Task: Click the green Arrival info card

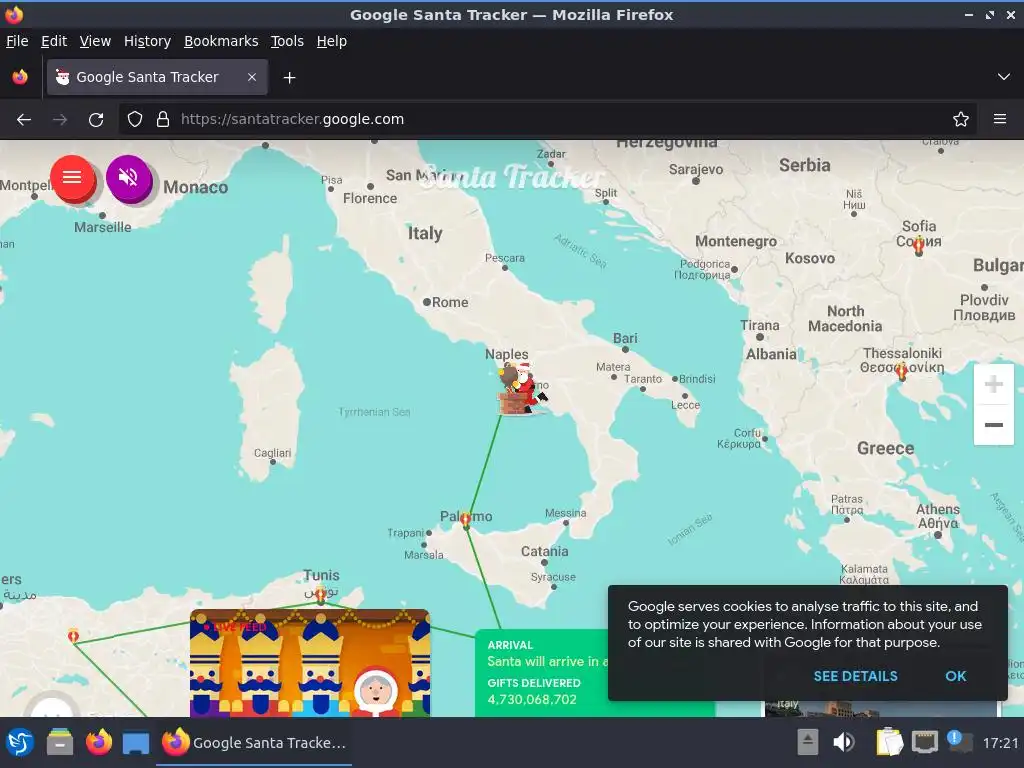Action: pyautogui.click(x=542, y=673)
